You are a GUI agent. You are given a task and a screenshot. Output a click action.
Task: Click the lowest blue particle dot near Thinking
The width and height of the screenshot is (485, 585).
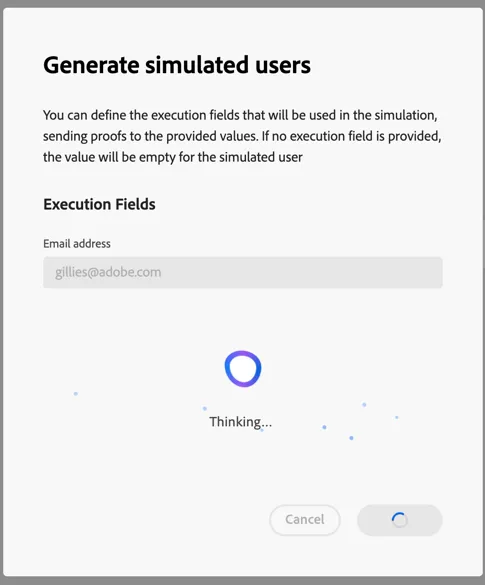point(351,438)
